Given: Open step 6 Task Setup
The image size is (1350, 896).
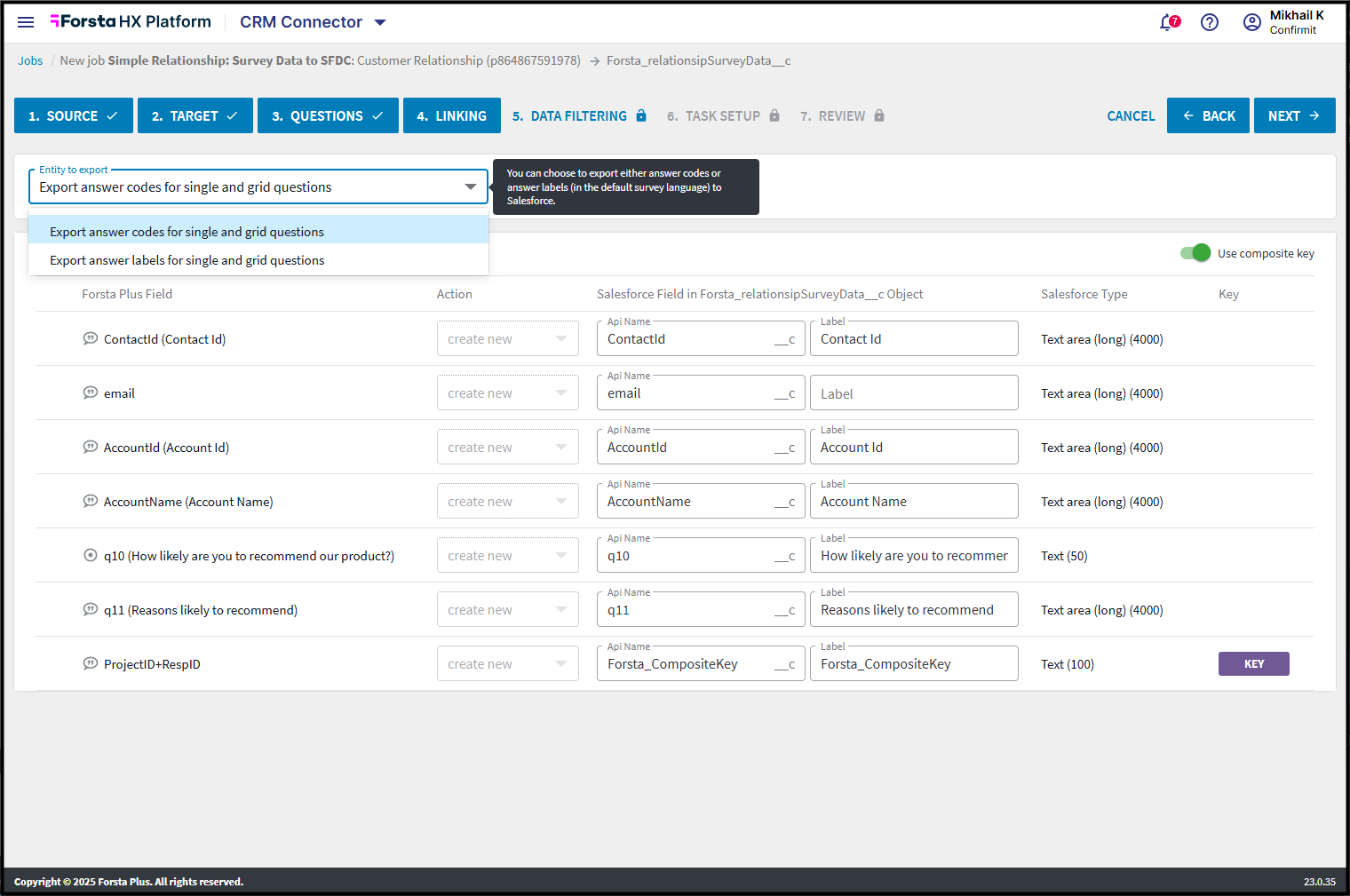Looking at the screenshot, I should click(x=723, y=115).
